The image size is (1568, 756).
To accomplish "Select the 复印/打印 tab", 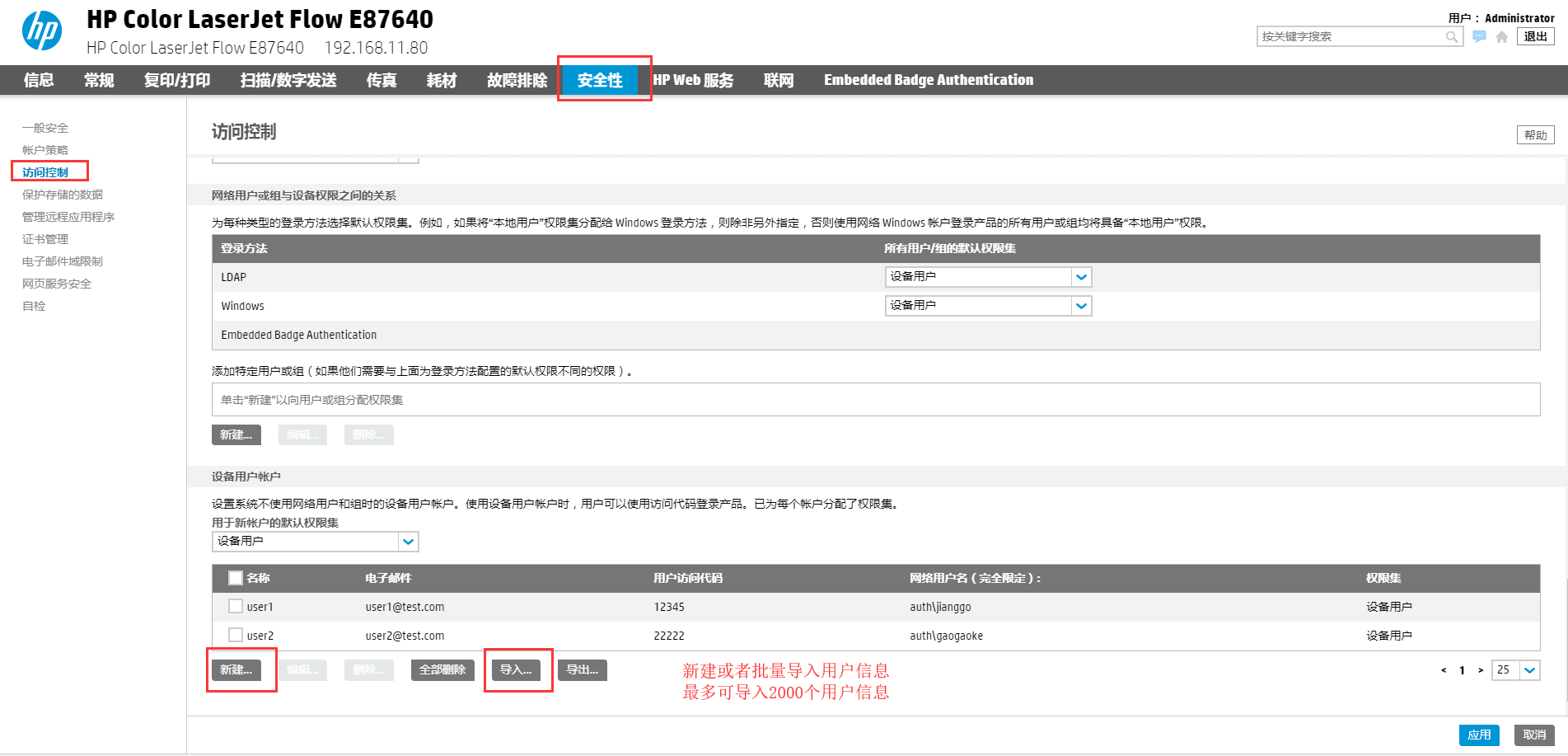I will (177, 80).
